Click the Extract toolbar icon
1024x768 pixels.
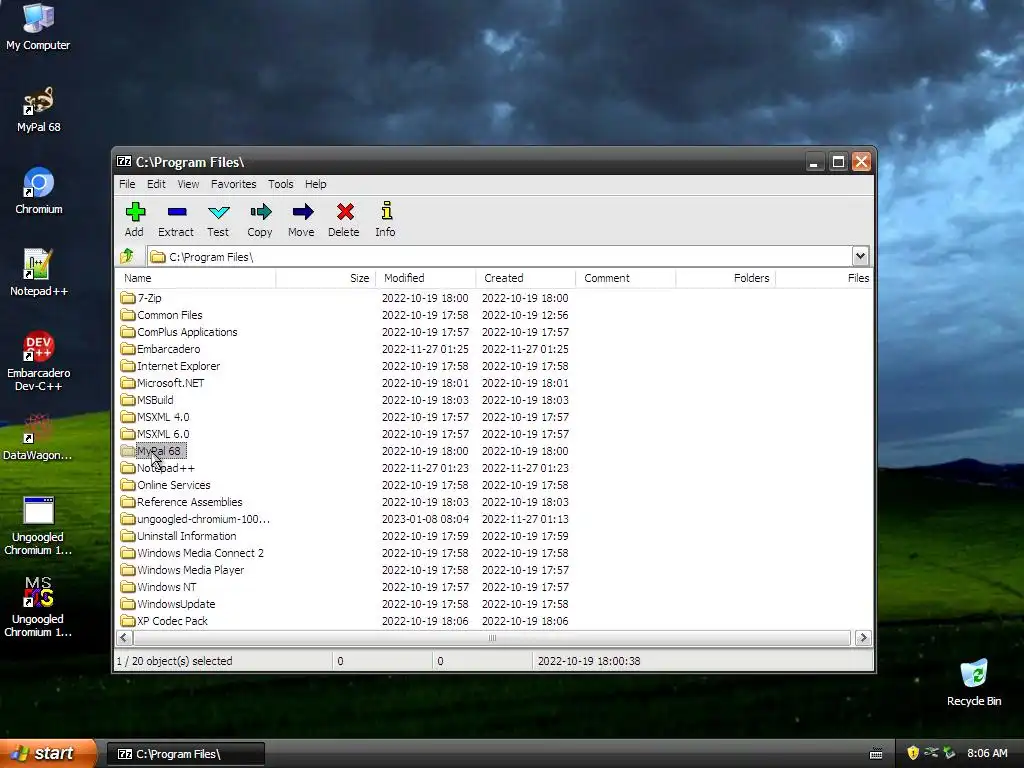click(x=176, y=212)
